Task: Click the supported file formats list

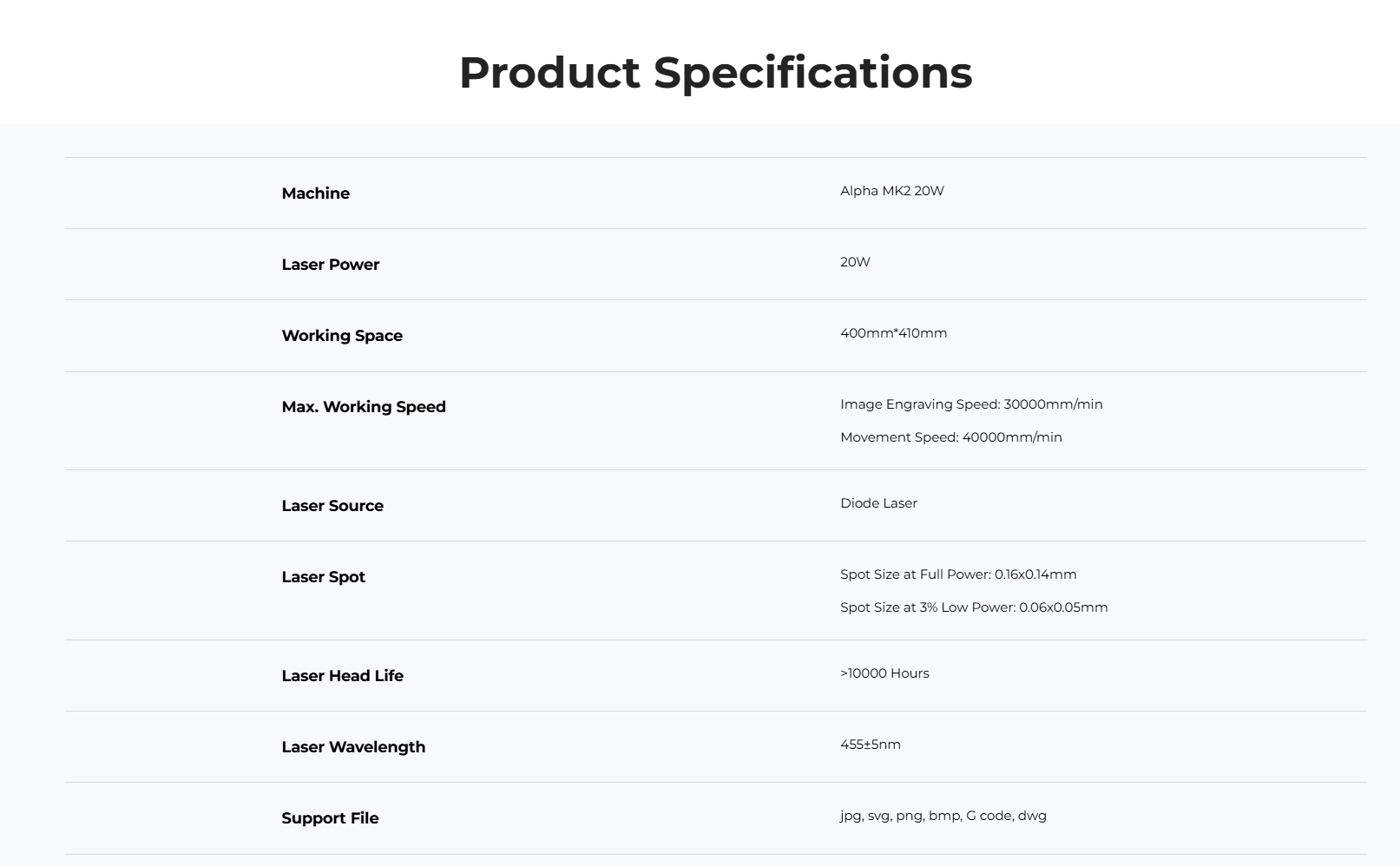Action: click(943, 816)
